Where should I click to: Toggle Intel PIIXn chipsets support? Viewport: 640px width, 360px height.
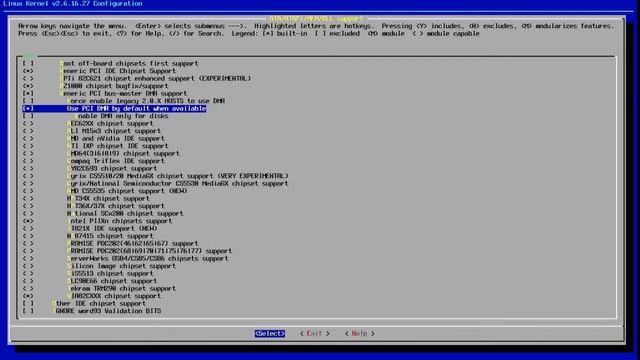pos(97,221)
